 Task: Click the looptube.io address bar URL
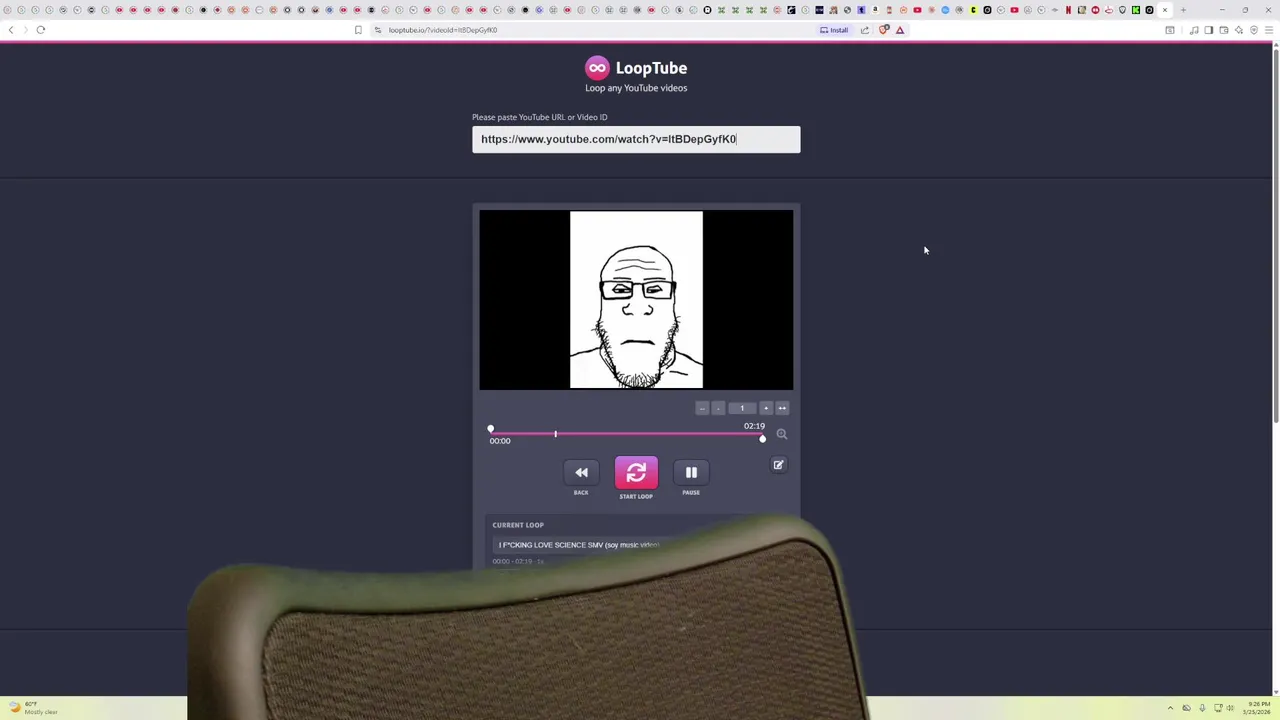(x=443, y=30)
